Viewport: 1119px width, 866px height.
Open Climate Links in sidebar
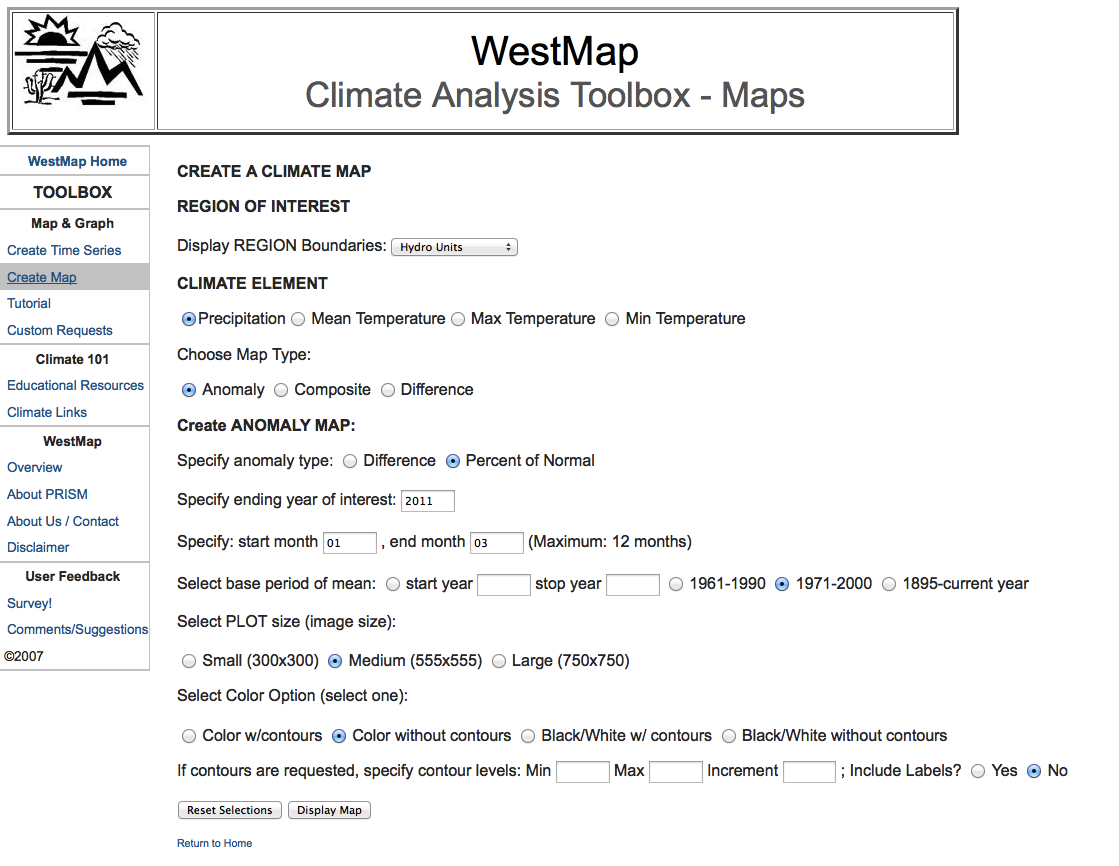[46, 413]
